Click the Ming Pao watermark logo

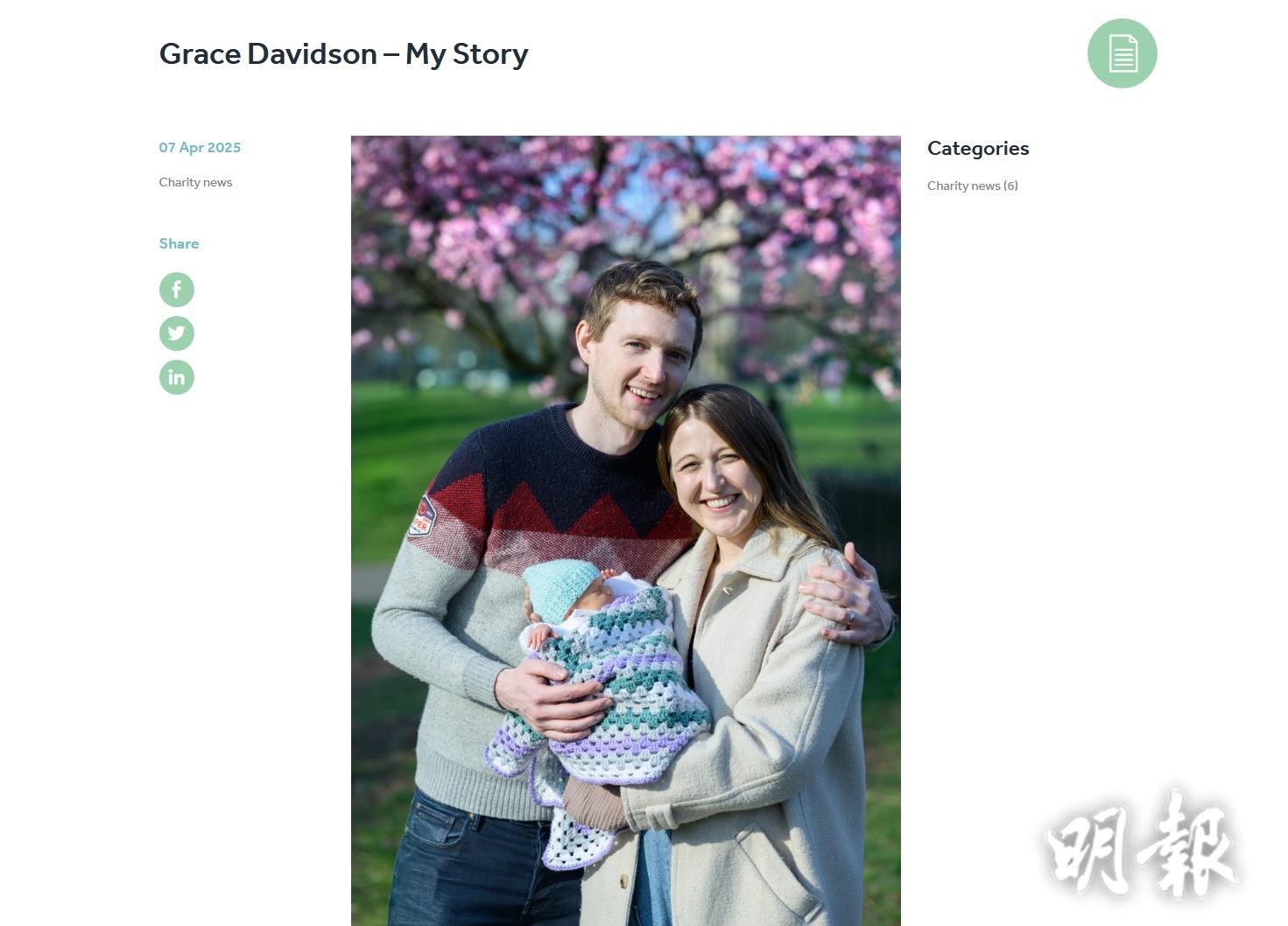coord(1141,845)
